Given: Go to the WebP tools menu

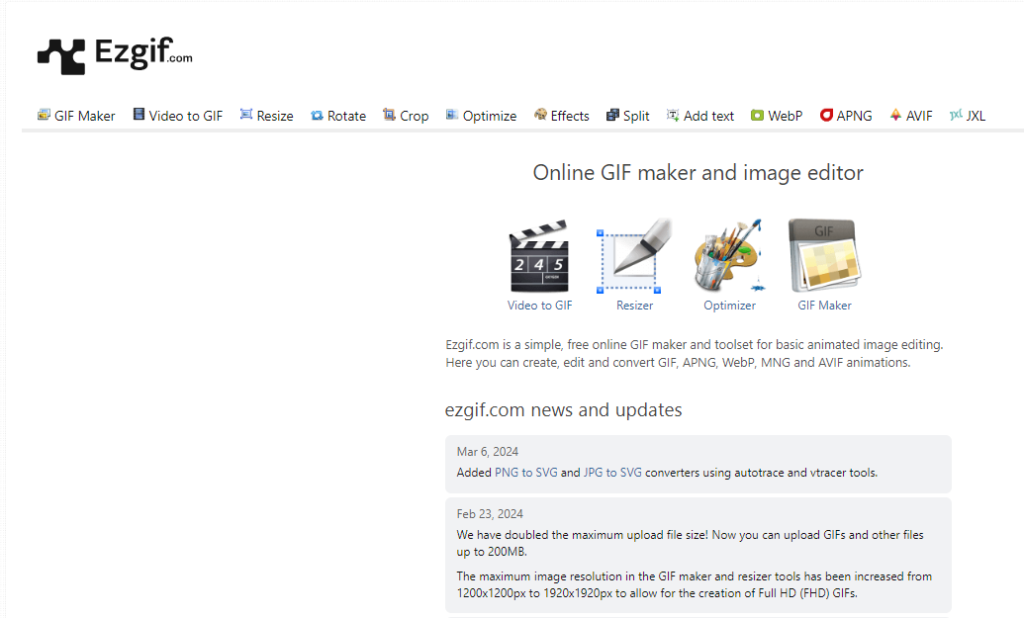Looking at the screenshot, I should point(777,116).
